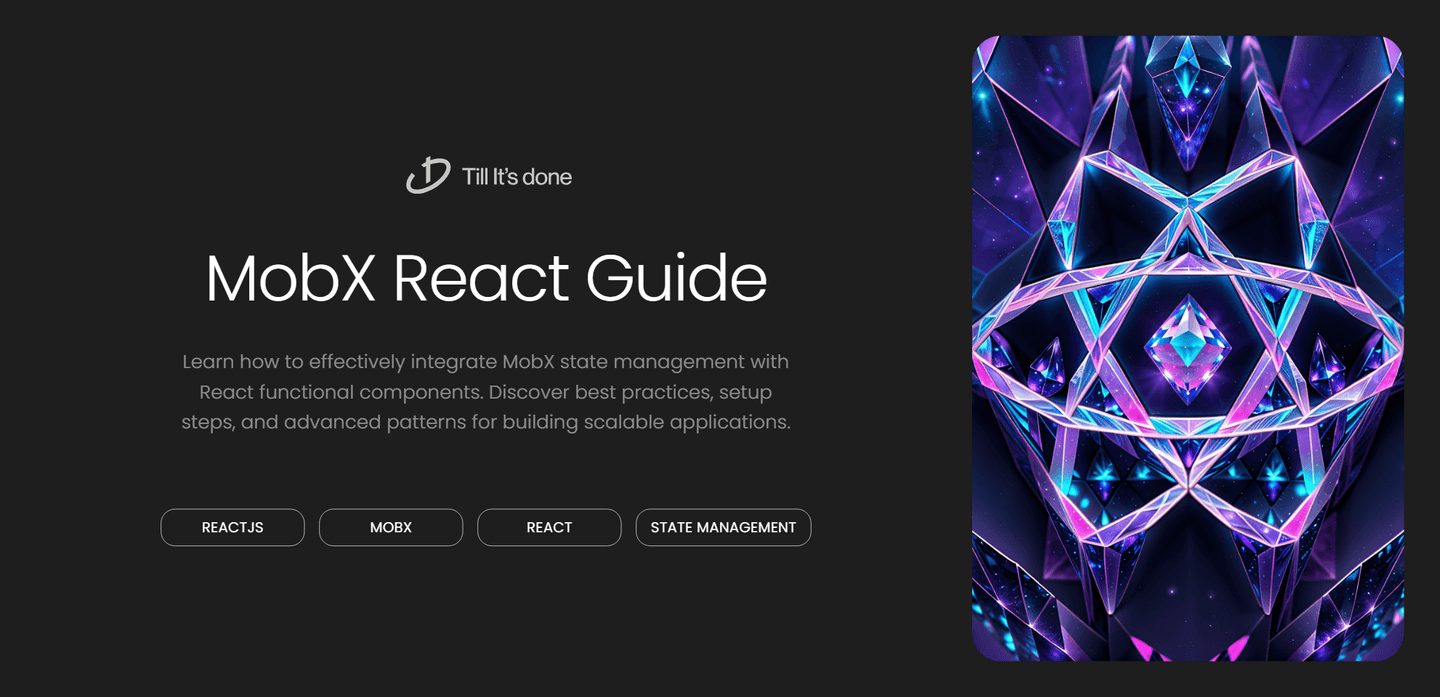Viewport: 1440px width, 697px height.
Task: Open the REACT tag
Action: coord(549,527)
